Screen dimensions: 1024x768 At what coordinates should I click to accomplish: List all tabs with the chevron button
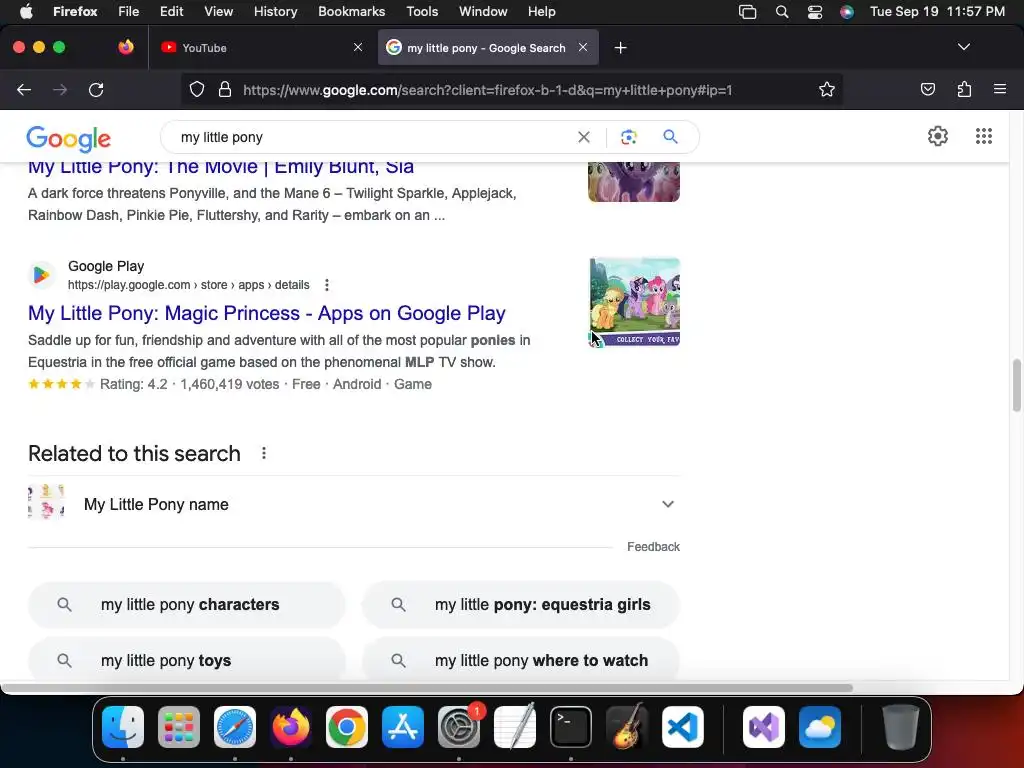coord(963,47)
